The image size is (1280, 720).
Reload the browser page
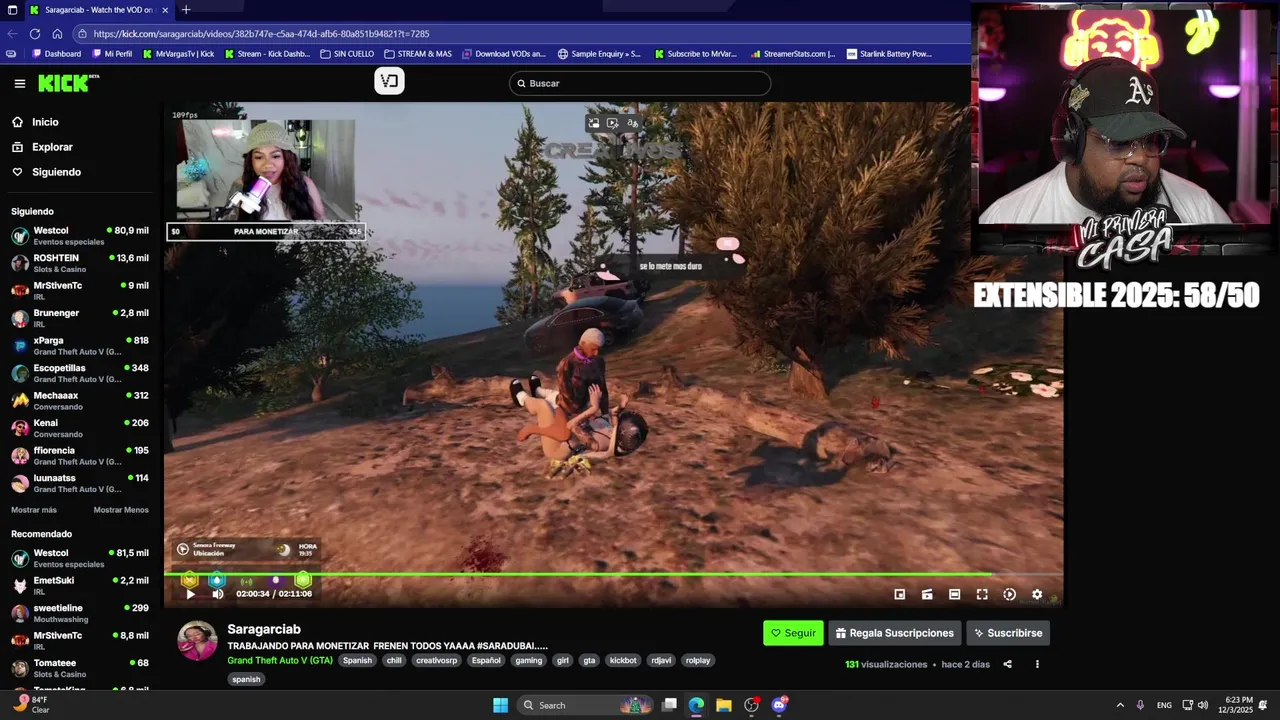(x=34, y=34)
